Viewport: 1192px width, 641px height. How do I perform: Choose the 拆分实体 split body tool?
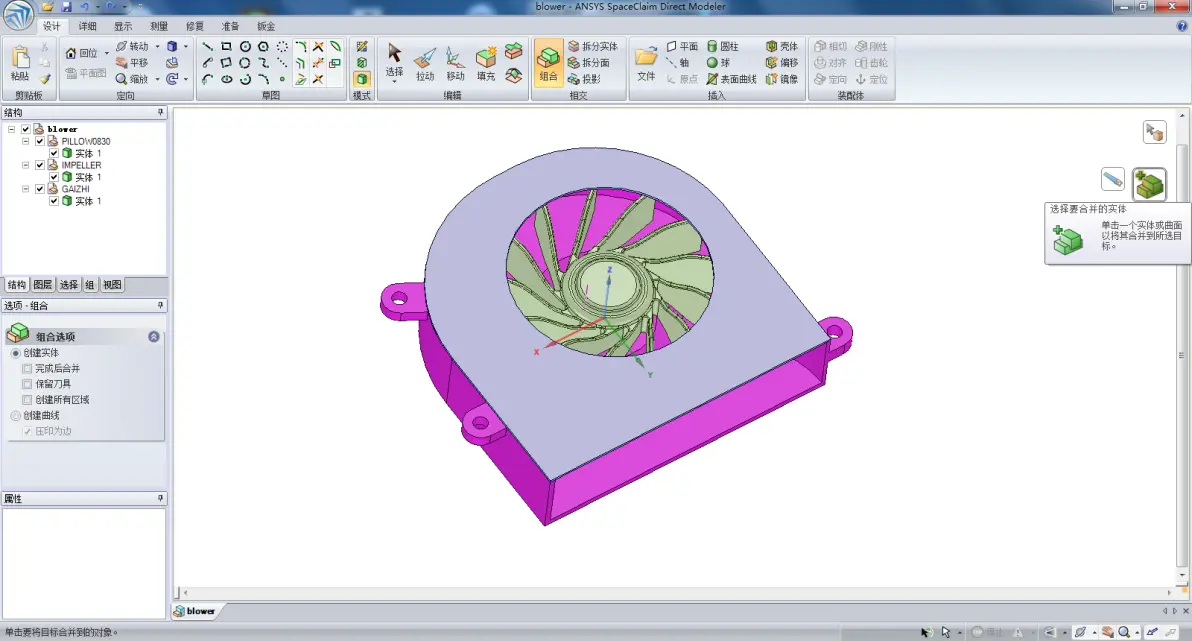click(x=592, y=46)
